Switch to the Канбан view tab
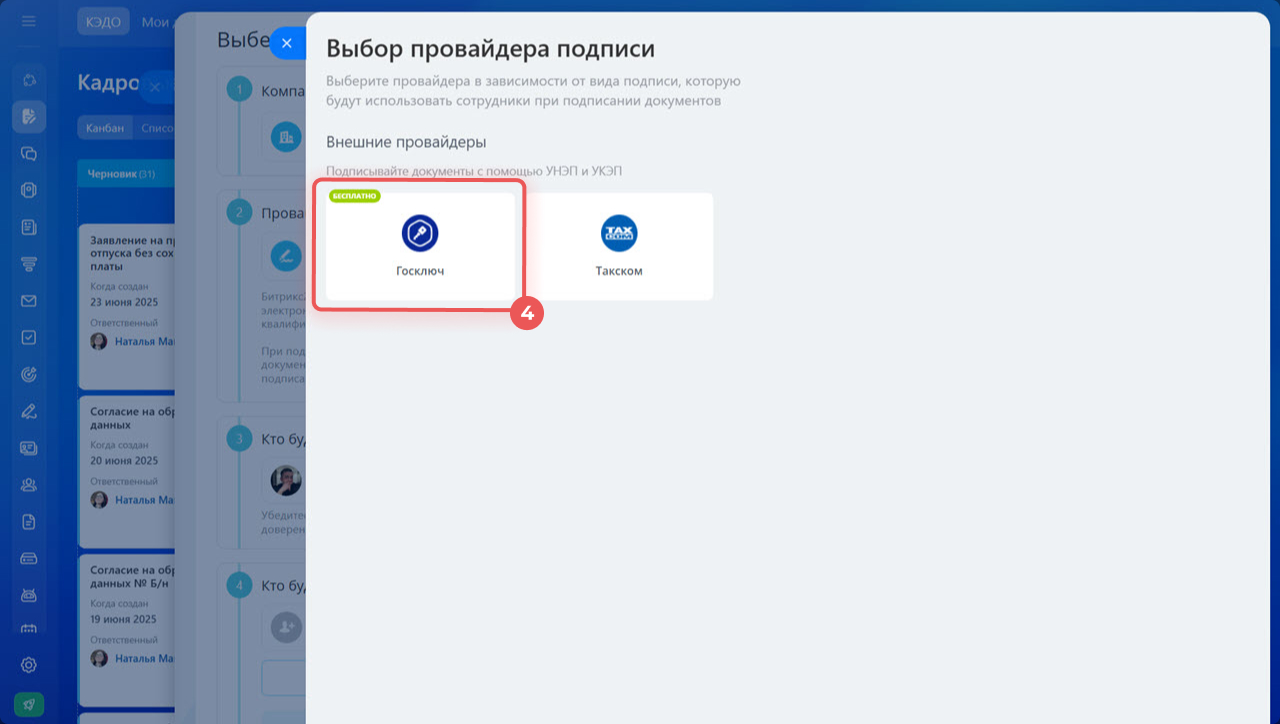The width and height of the screenshot is (1280, 724). tap(105, 128)
